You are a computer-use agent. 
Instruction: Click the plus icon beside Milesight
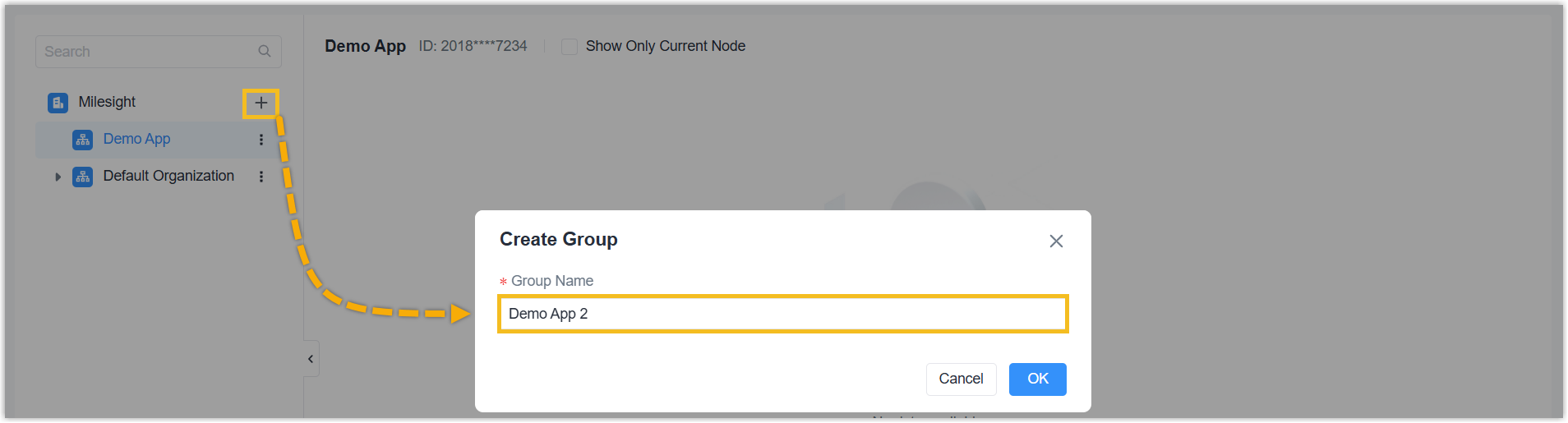261,103
